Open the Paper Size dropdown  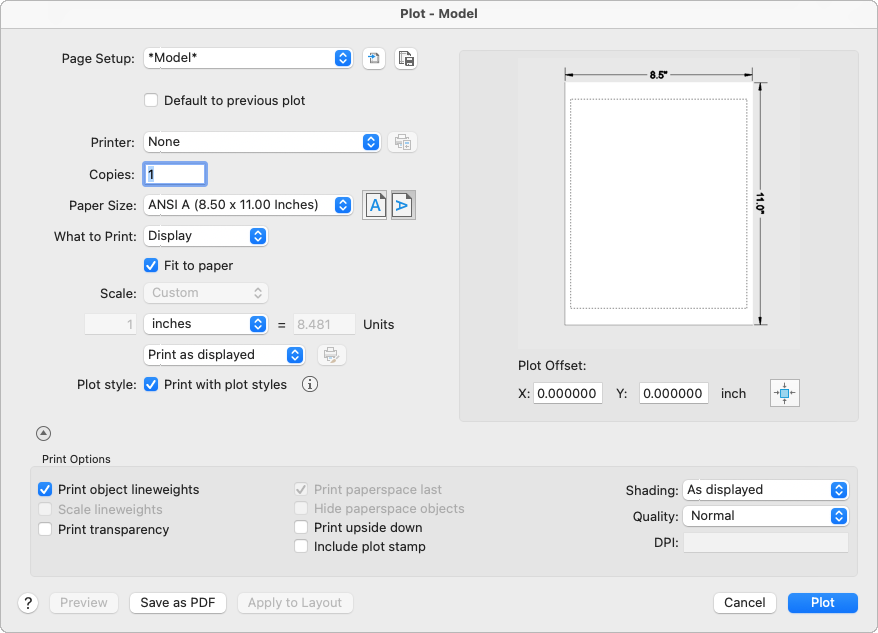point(249,205)
